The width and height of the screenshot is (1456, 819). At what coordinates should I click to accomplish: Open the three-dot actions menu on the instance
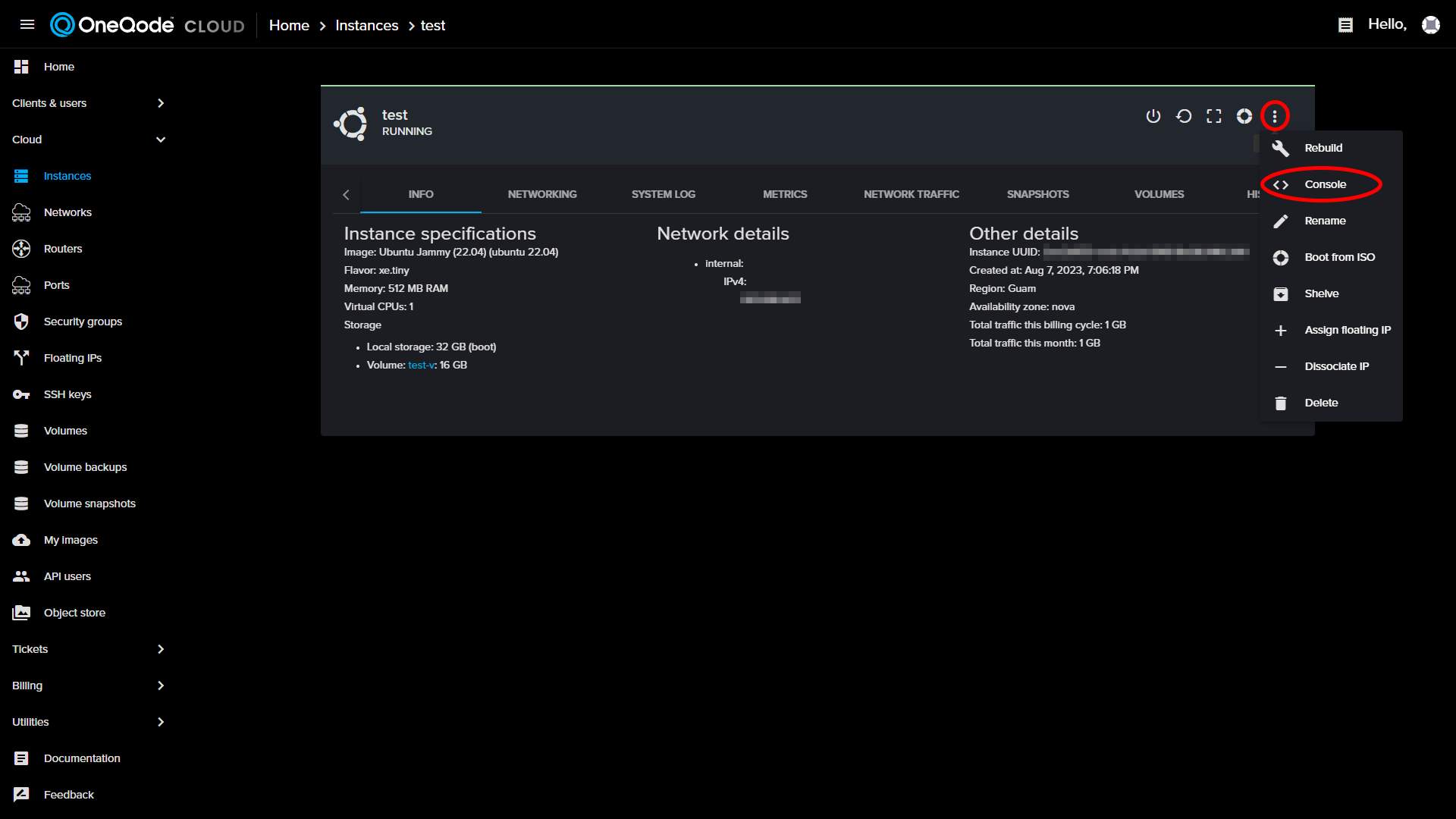coord(1275,116)
